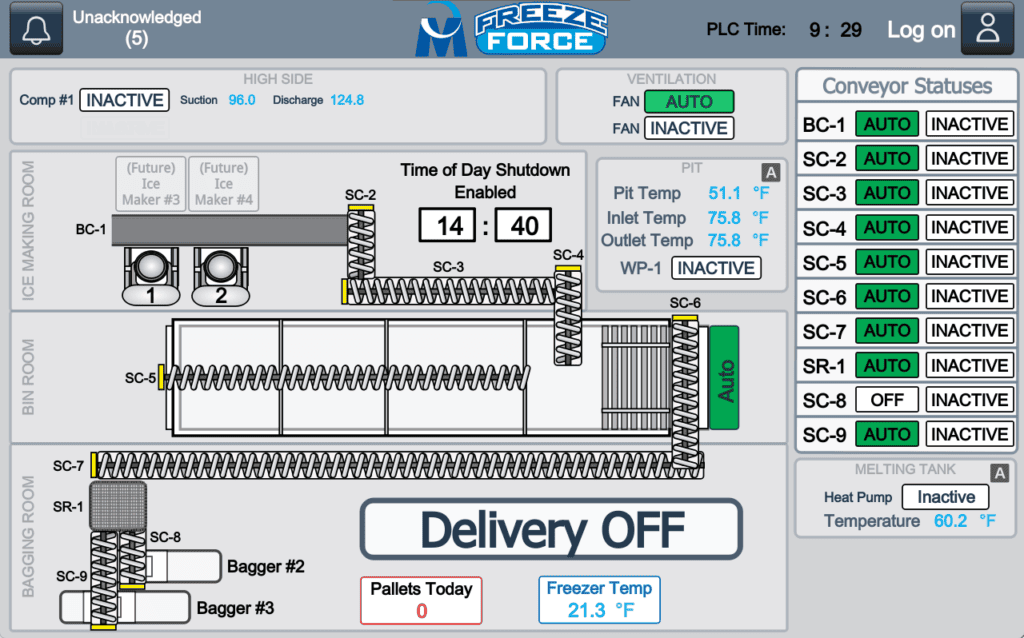Edit shutdown minute field 40
This screenshot has width=1024, height=638.
click(x=523, y=225)
